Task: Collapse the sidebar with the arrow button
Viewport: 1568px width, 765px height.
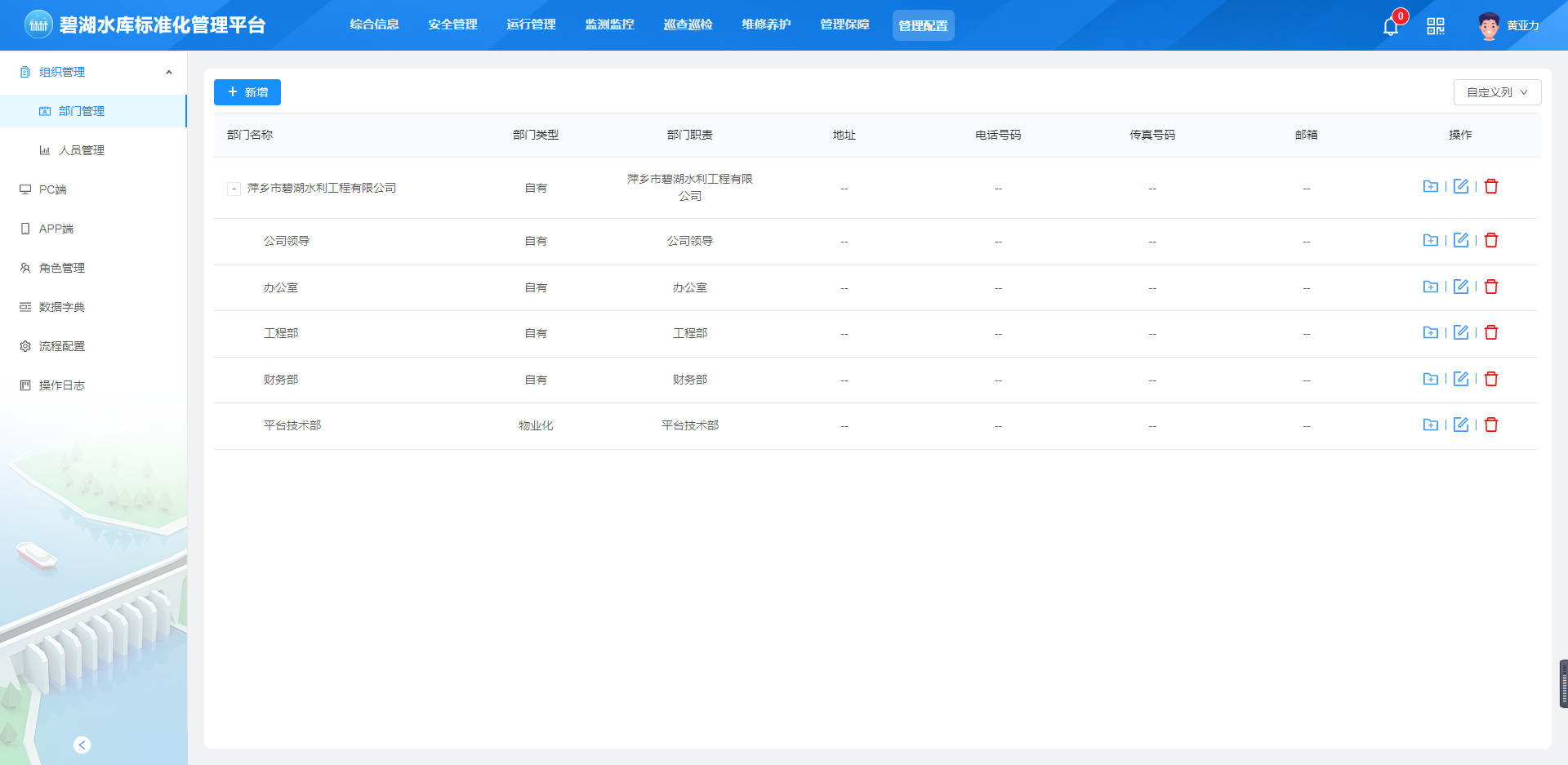Action: pos(82,745)
